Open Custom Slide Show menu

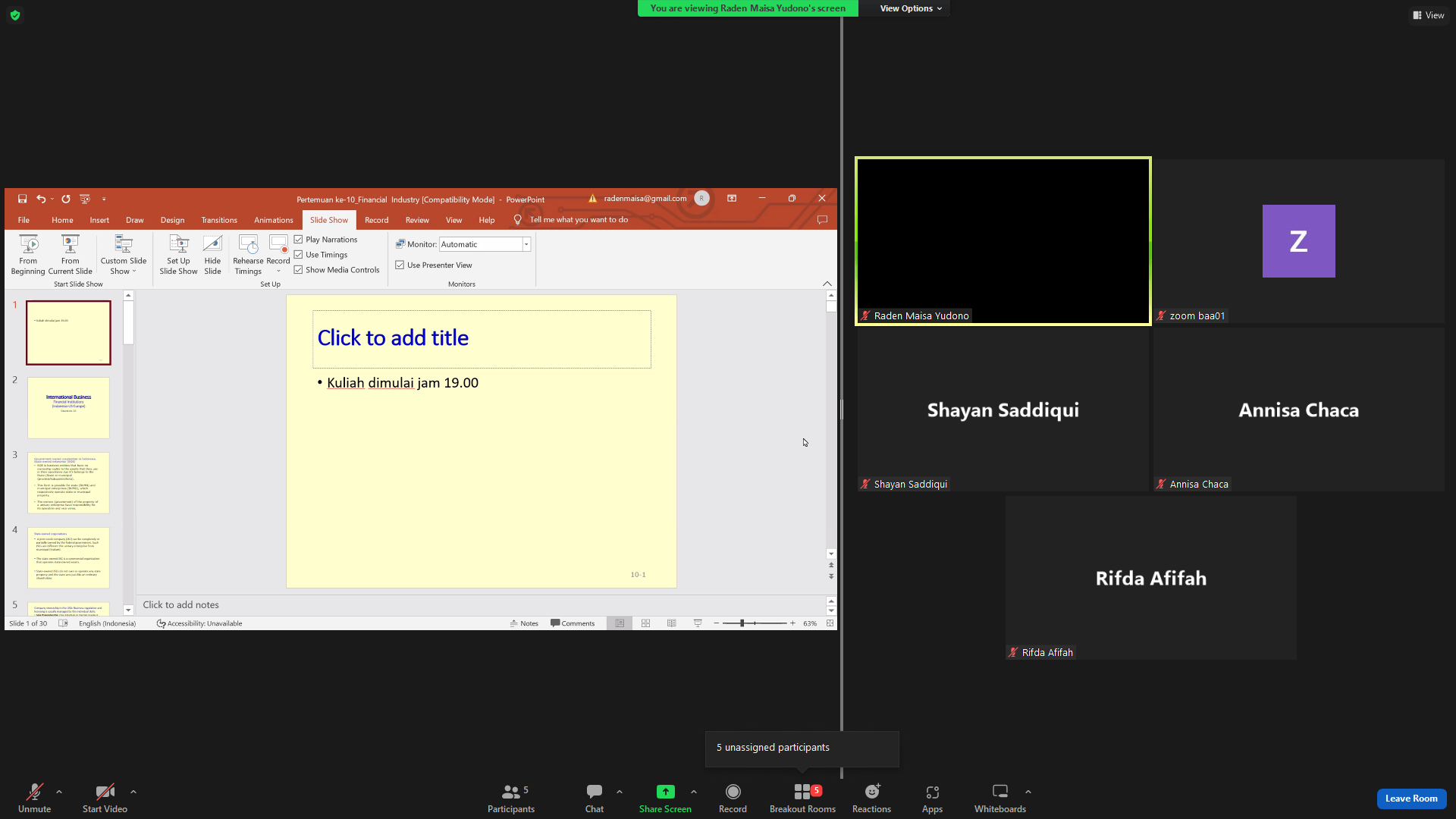123,255
